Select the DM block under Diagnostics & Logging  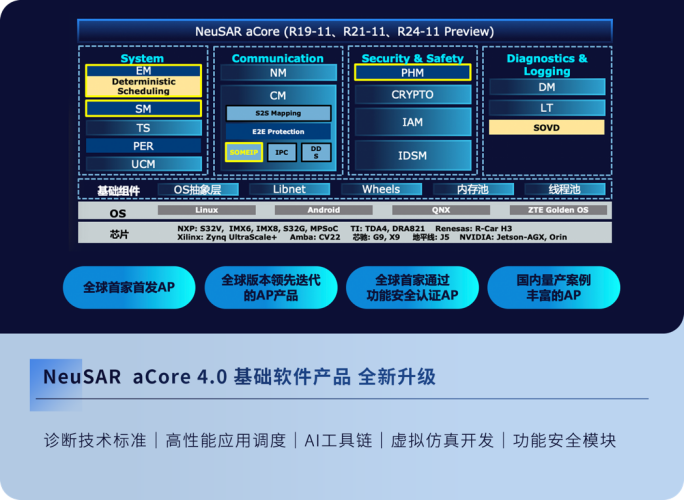pos(546,88)
